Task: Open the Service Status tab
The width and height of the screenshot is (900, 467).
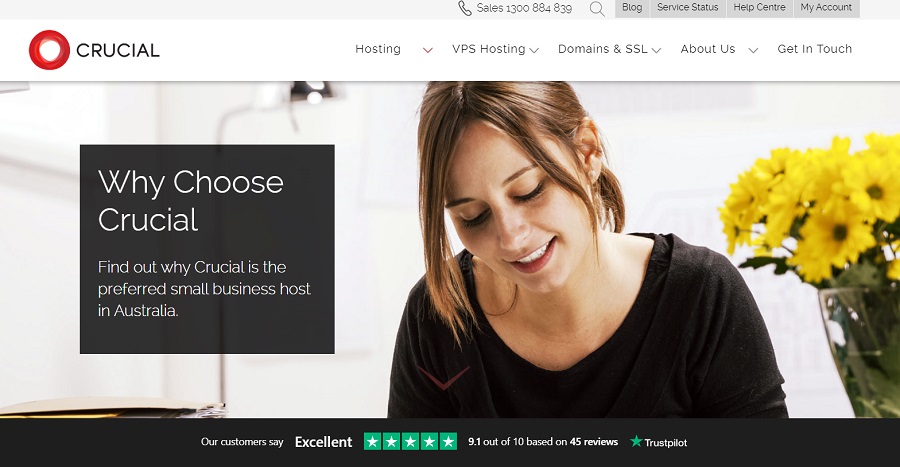Action: (x=688, y=8)
